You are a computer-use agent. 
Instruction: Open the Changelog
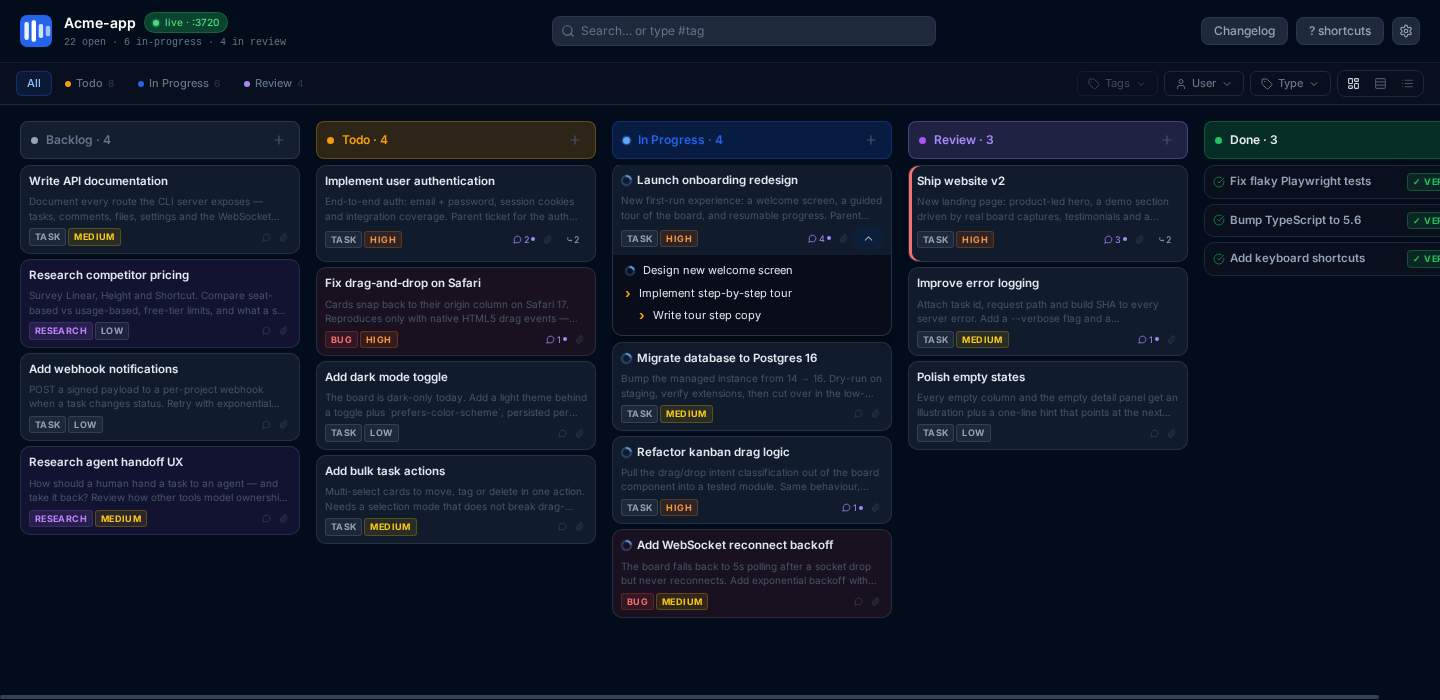pyautogui.click(x=1244, y=31)
